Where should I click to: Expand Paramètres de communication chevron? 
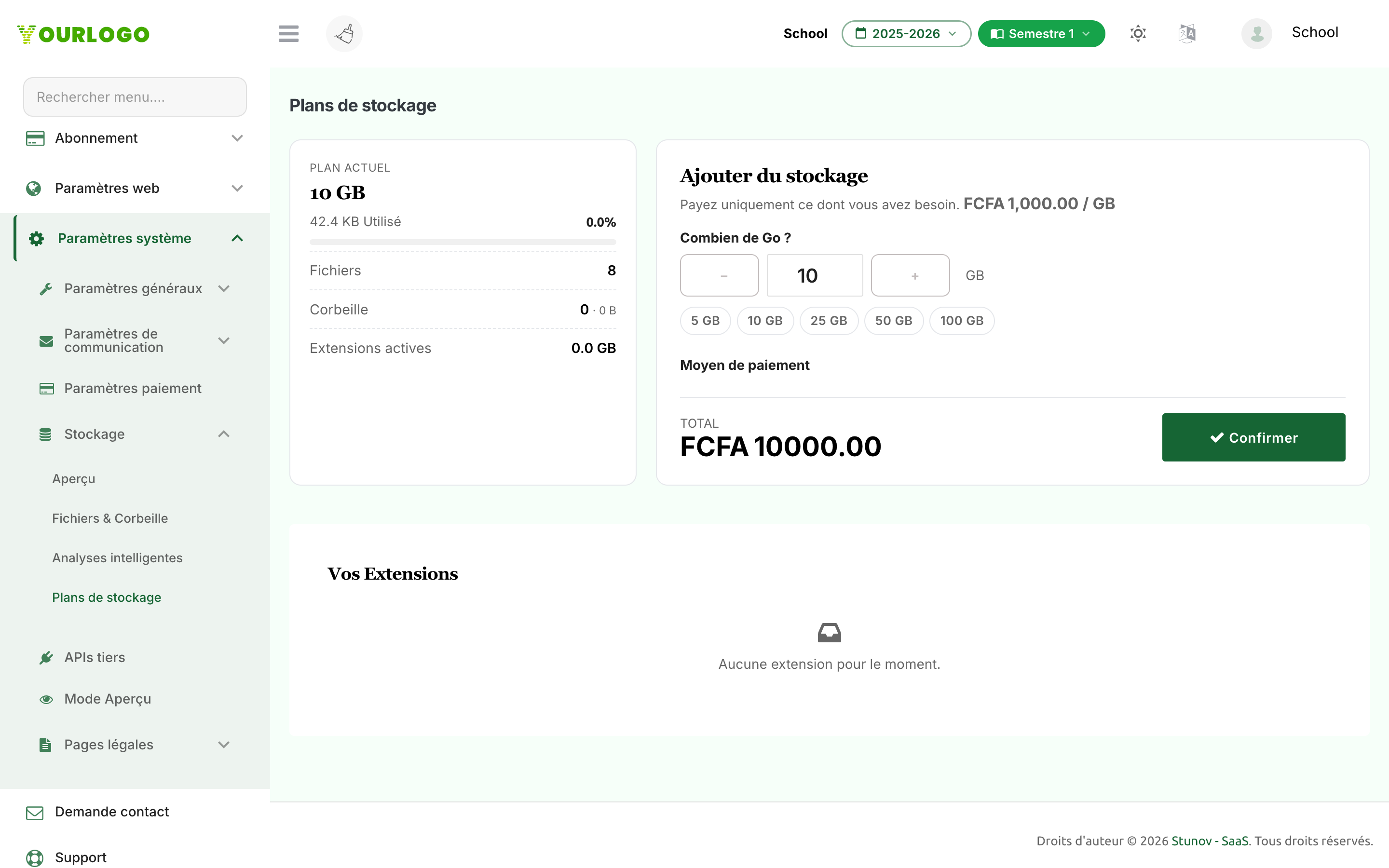pos(224,341)
